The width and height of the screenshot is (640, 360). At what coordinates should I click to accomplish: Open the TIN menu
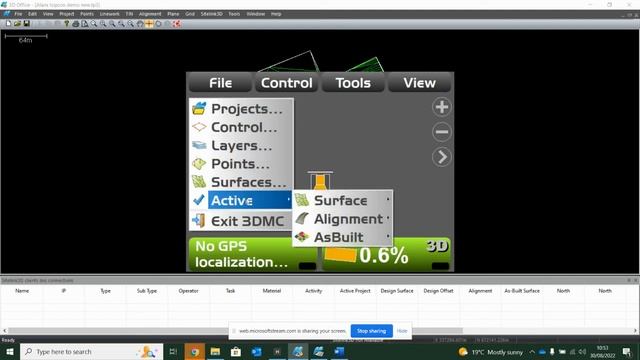[x=129, y=14]
